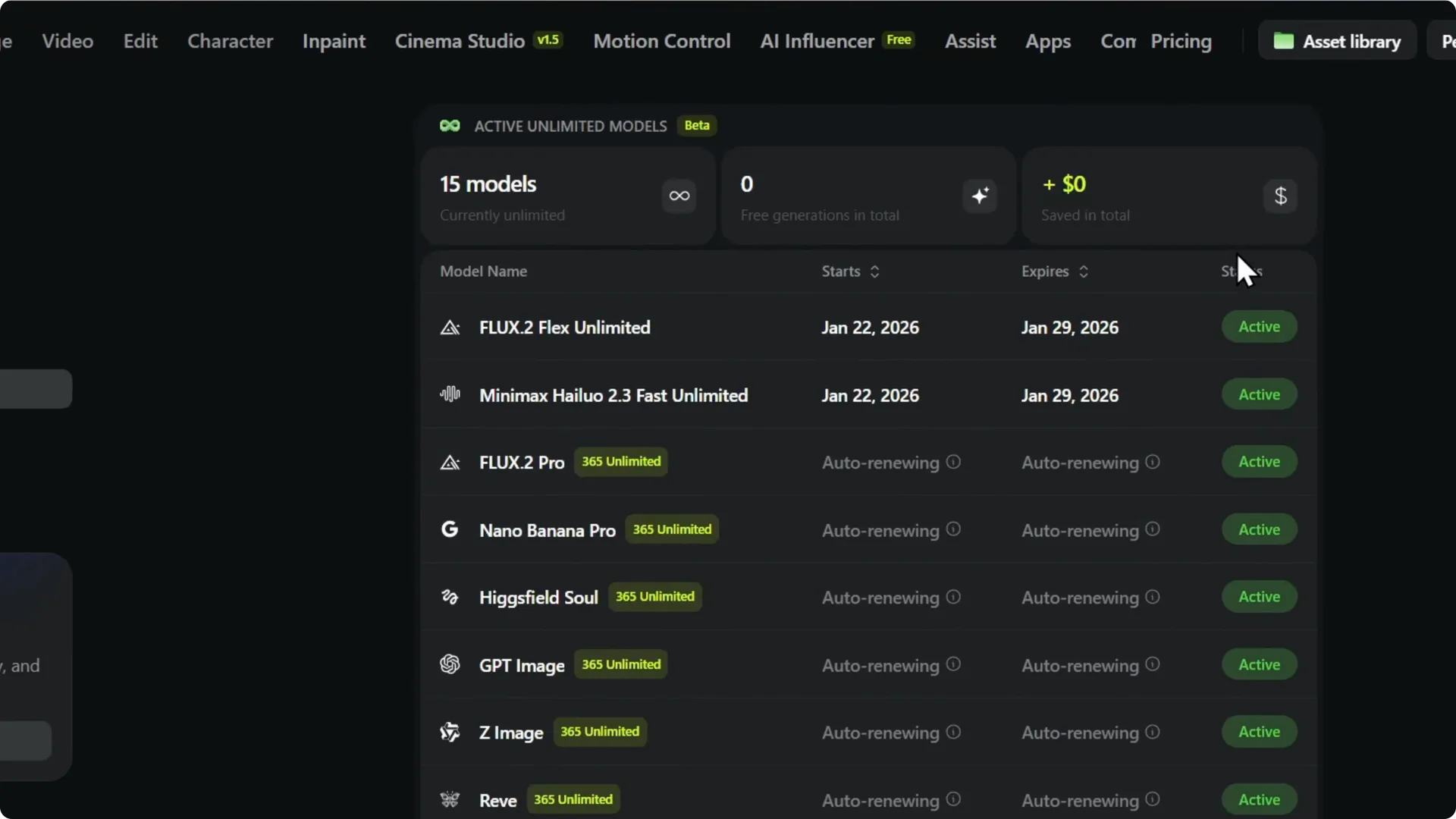
Task: Click the 365 Unlimited badge on GPT Image
Action: point(620,664)
